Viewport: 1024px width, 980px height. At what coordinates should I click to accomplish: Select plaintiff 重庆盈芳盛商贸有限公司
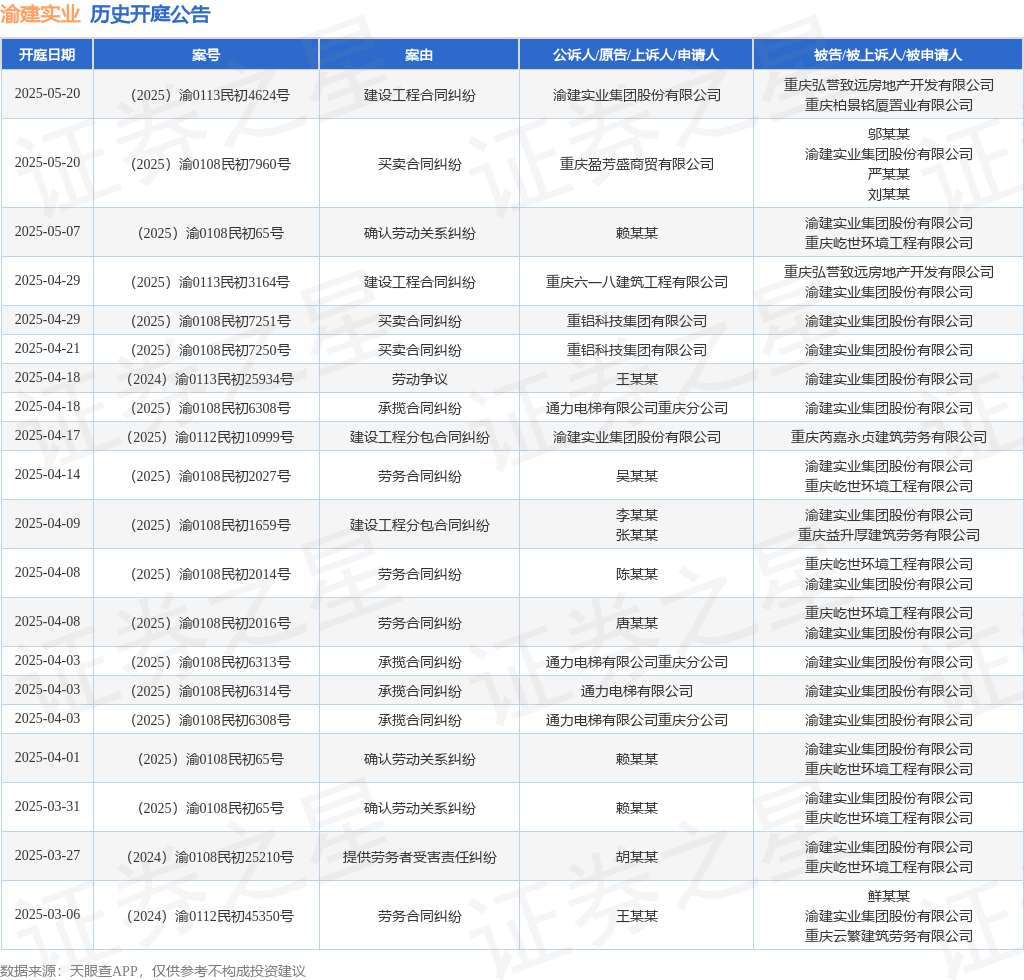637,164
